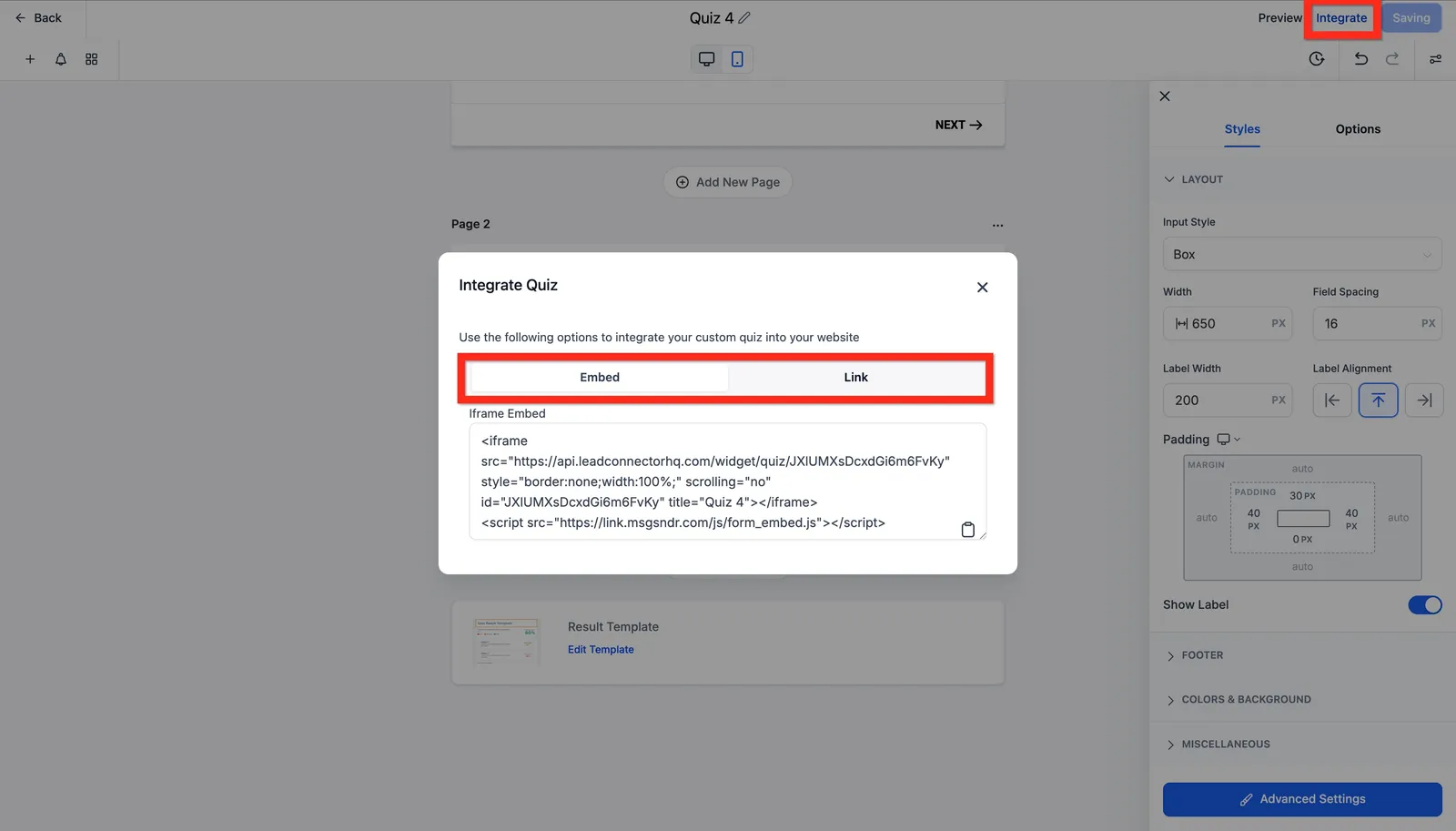
Task: Close the right styles panel
Action: click(x=1165, y=96)
